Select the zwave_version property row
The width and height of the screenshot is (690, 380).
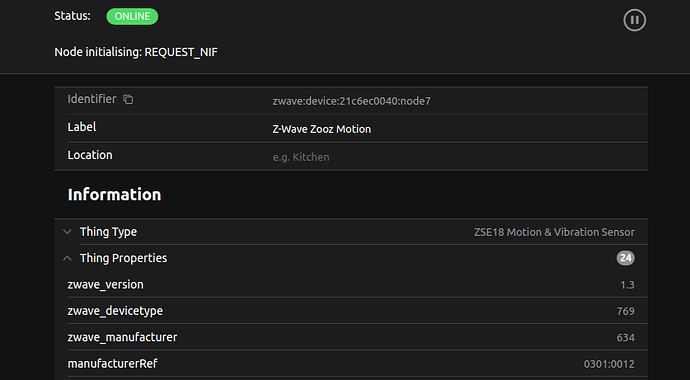point(351,285)
